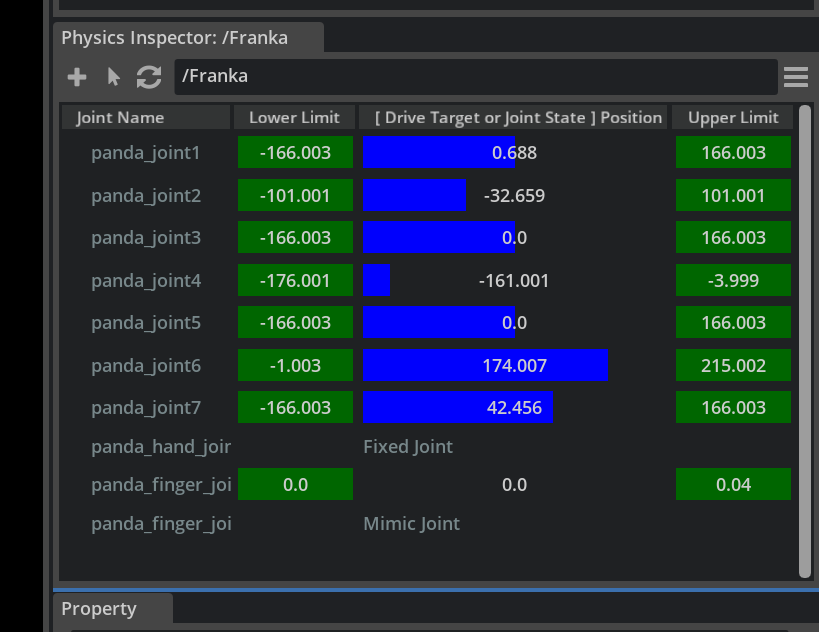Edit panda_joint7 upper limit field
819x632 pixels.
pyautogui.click(x=733, y=407)
